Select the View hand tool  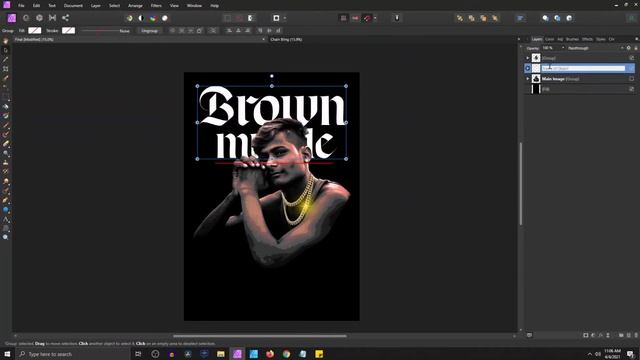pyautogui.click(x=6, y=41)
